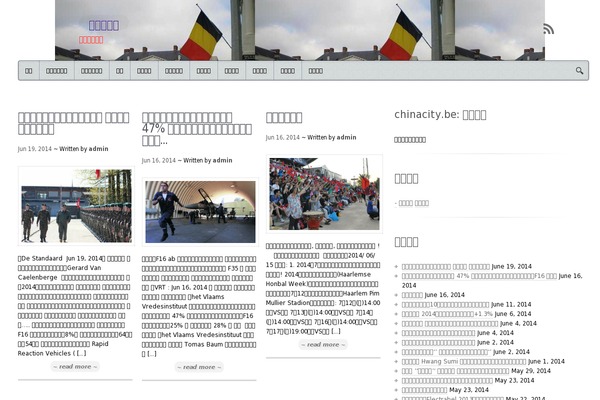
Task: Click read more under Rapid Reaction Vehicles excerpt
Action: click(75, 367)
